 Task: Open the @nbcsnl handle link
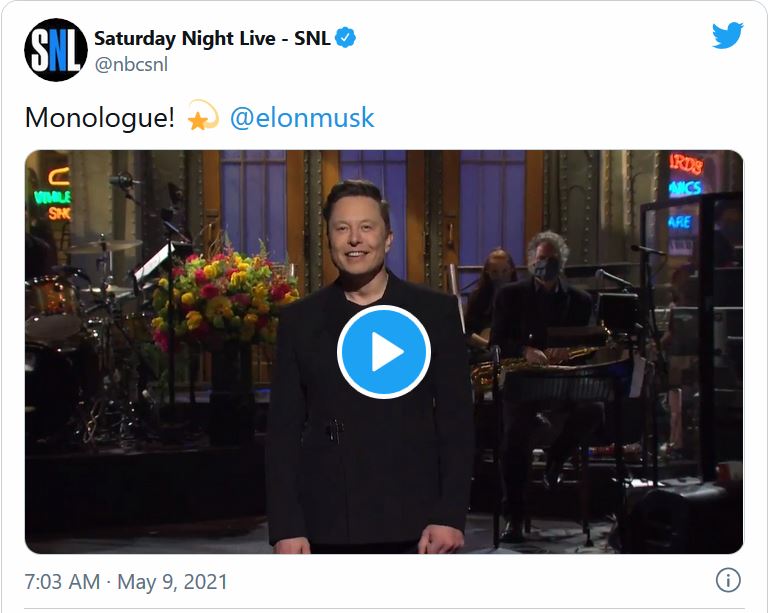(131, 65)
